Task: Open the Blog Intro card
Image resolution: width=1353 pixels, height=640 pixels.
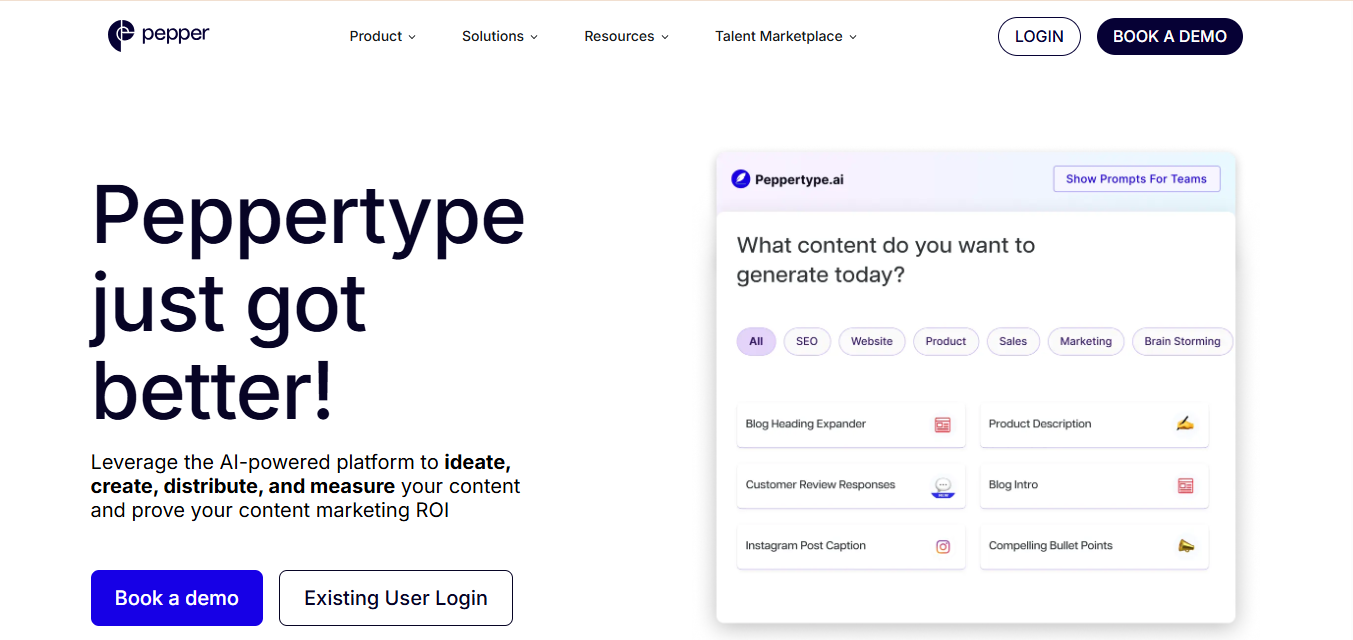Action: click(x=1094, y=486)
